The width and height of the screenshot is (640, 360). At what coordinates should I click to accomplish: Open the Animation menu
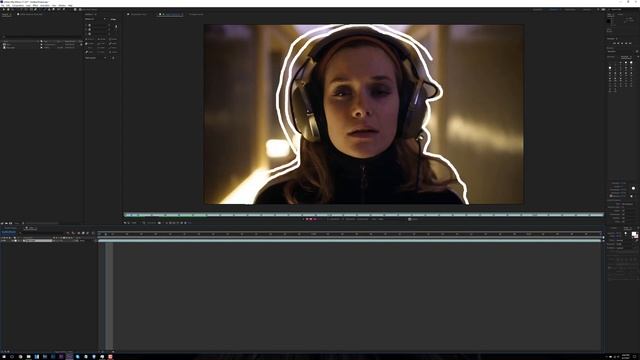click(45, 5)
